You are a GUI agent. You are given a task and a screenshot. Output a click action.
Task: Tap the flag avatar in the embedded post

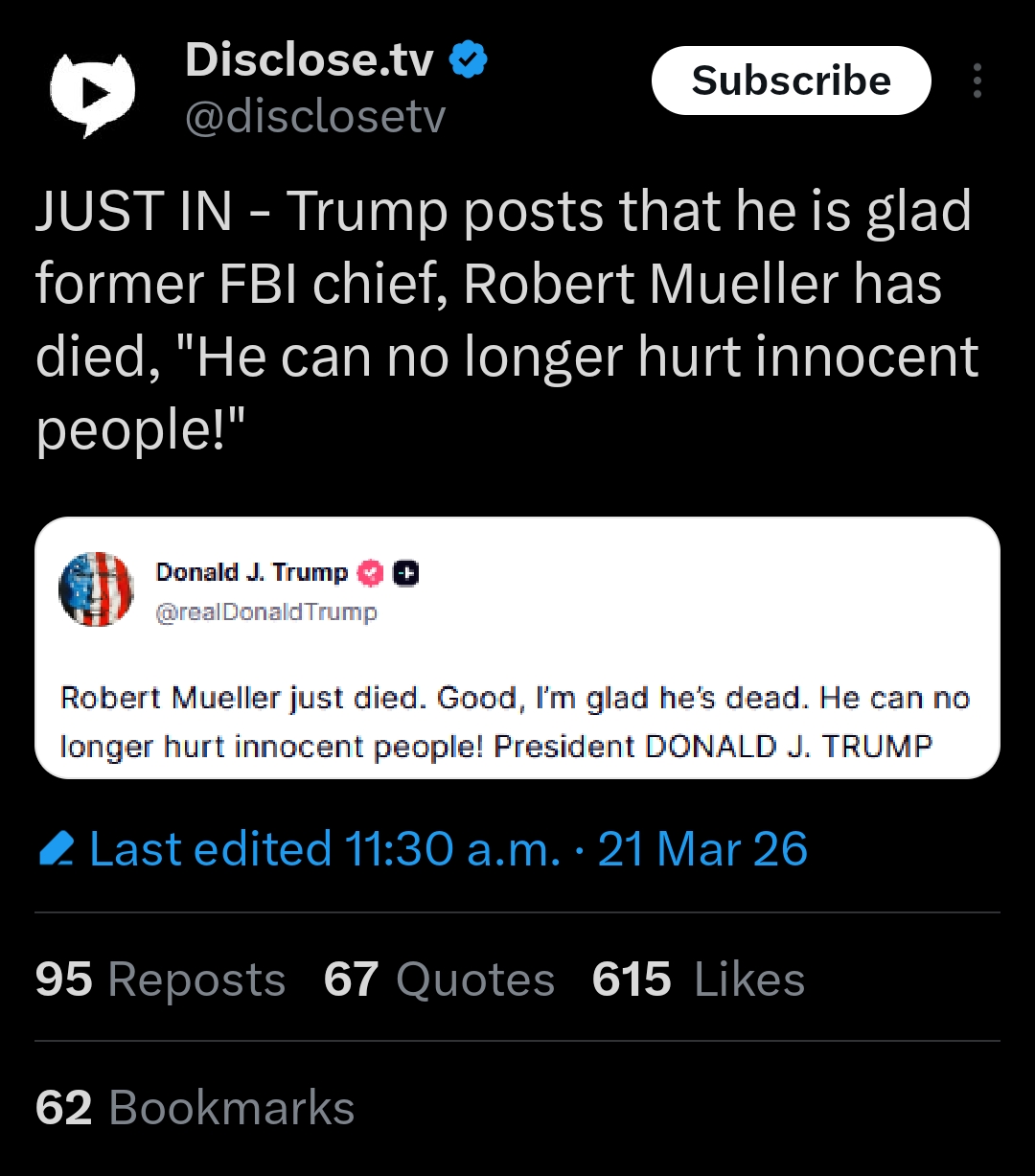(x=96, y=589)
